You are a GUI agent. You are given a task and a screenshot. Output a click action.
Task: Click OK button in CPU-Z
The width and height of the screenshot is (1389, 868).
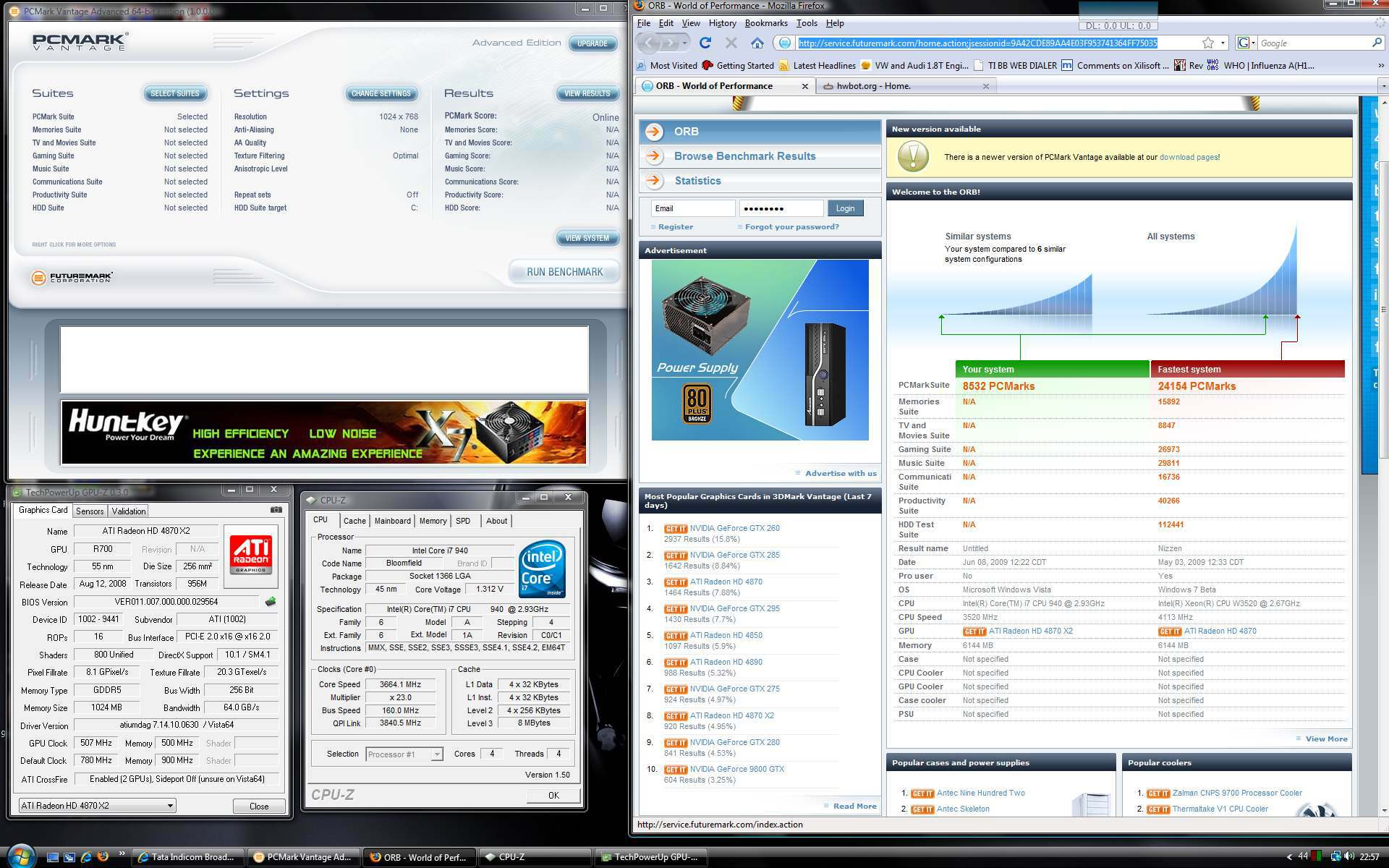click(x=553, y=795)
